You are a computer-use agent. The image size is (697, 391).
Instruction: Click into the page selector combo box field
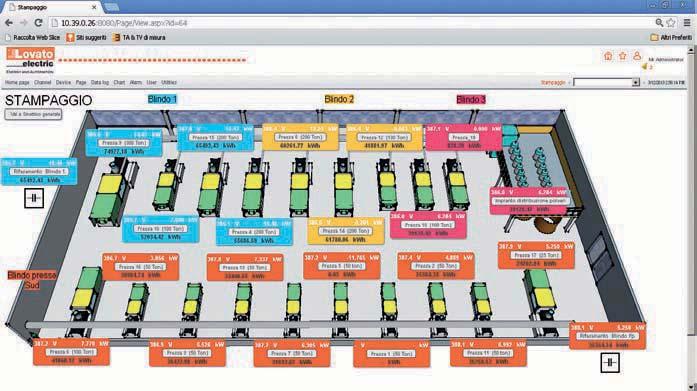coord(603,83)
